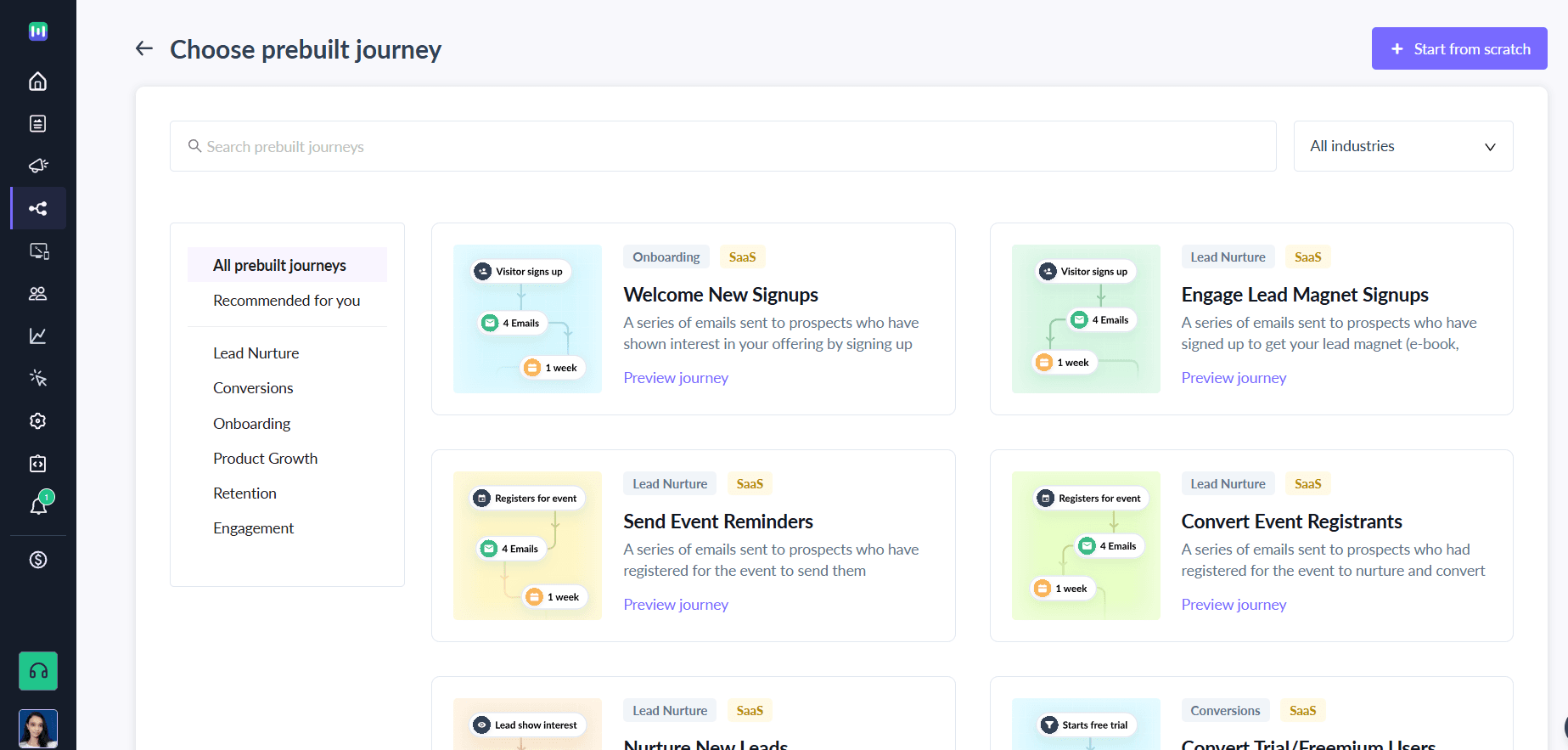This screenshot has width=1568, height=750.
Task: Open the Home icon in the sidebar
Action: (x=37, y=82)
